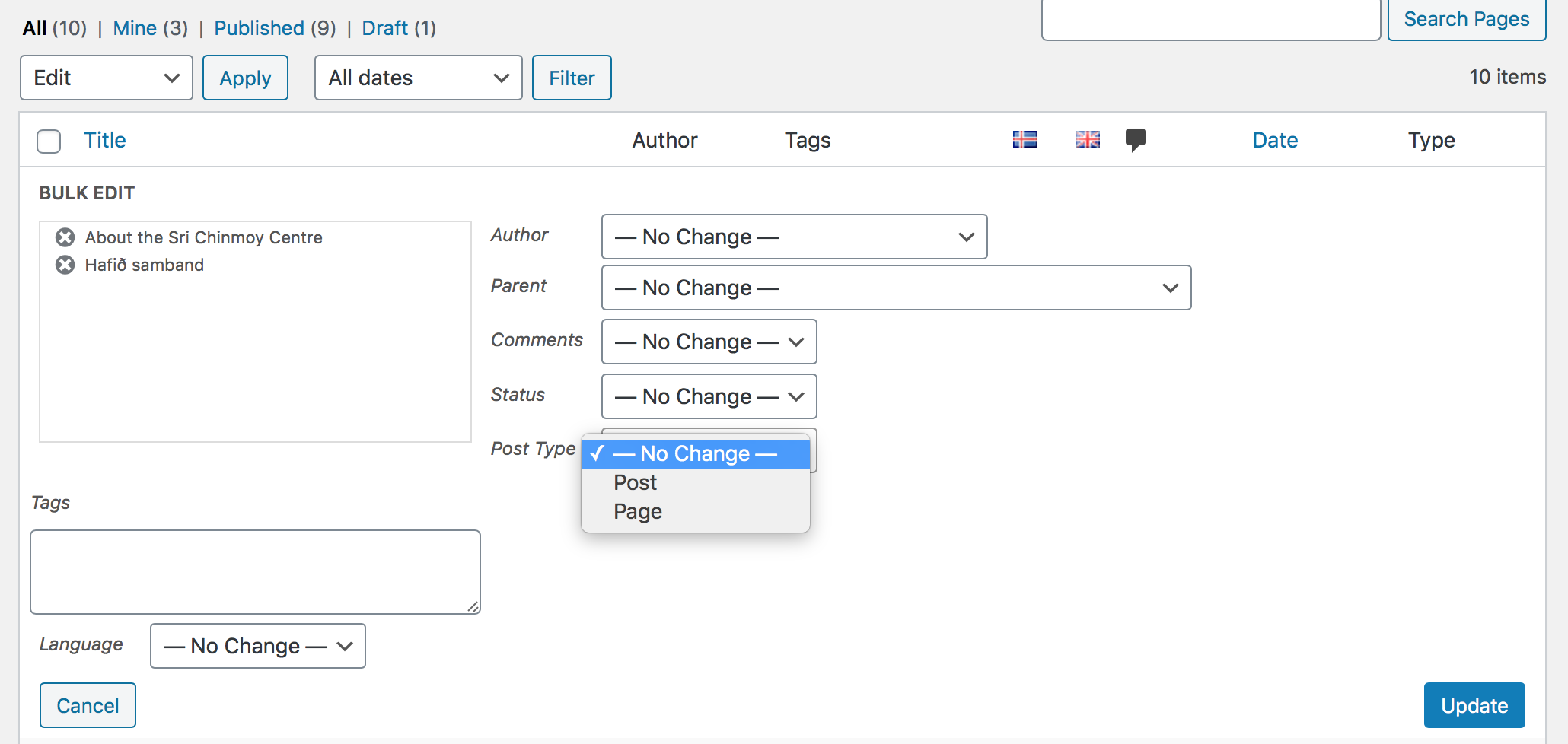Screen dimensions: 1568x744
Task: Click the BULK EDIT heading
Action: 87,193
